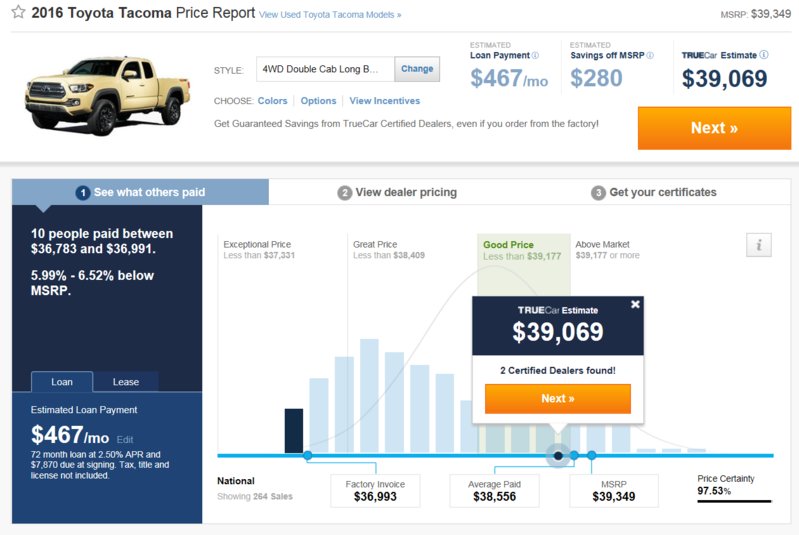
Task: Click the MSRP $39,349 box below chart
Action: pyautogui.click(x=614, y=491)
